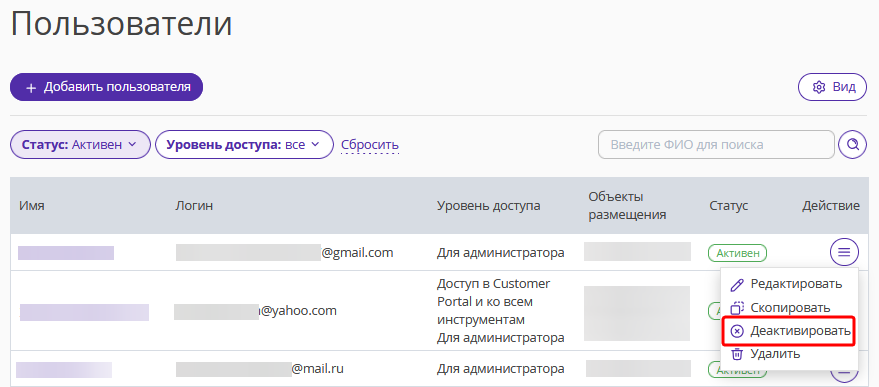Click the Добавить пользователя button
This screenshot has height=387, width=879.
click(x=107, y=87)
